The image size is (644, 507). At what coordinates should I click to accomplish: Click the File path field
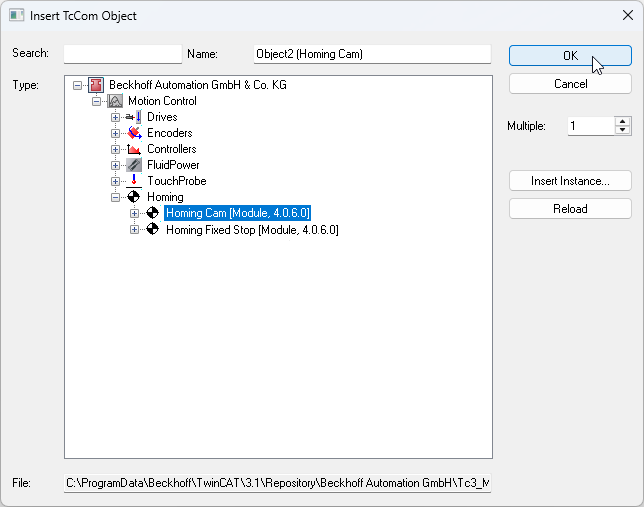pos(277,483)
